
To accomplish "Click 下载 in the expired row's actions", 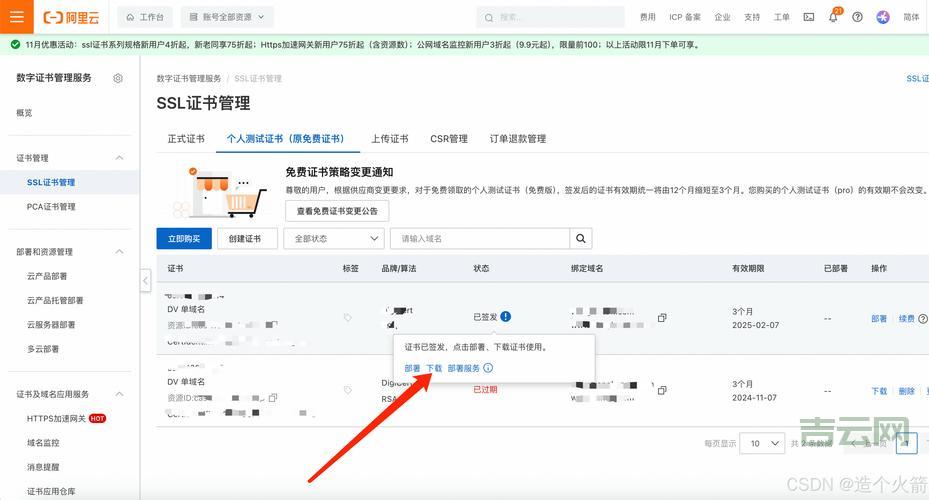I will (879, 391).
